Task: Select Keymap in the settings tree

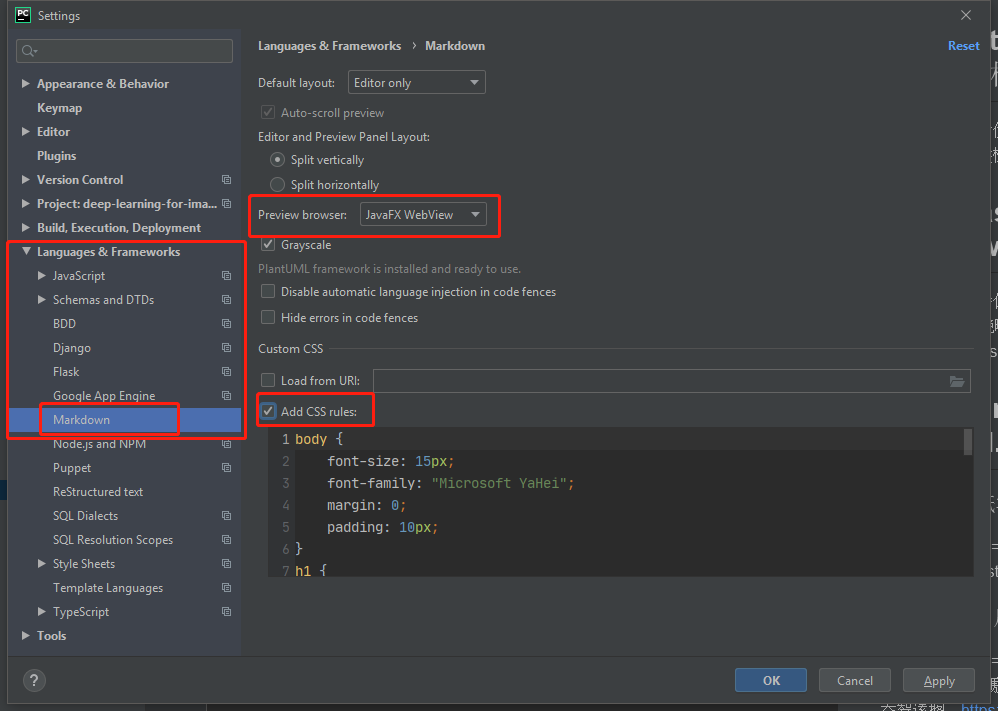Action: coord(59,108)
